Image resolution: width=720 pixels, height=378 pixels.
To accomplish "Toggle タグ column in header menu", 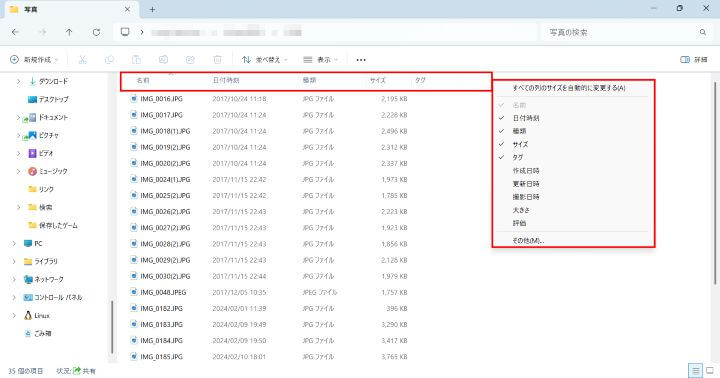I will coord(518,157).
